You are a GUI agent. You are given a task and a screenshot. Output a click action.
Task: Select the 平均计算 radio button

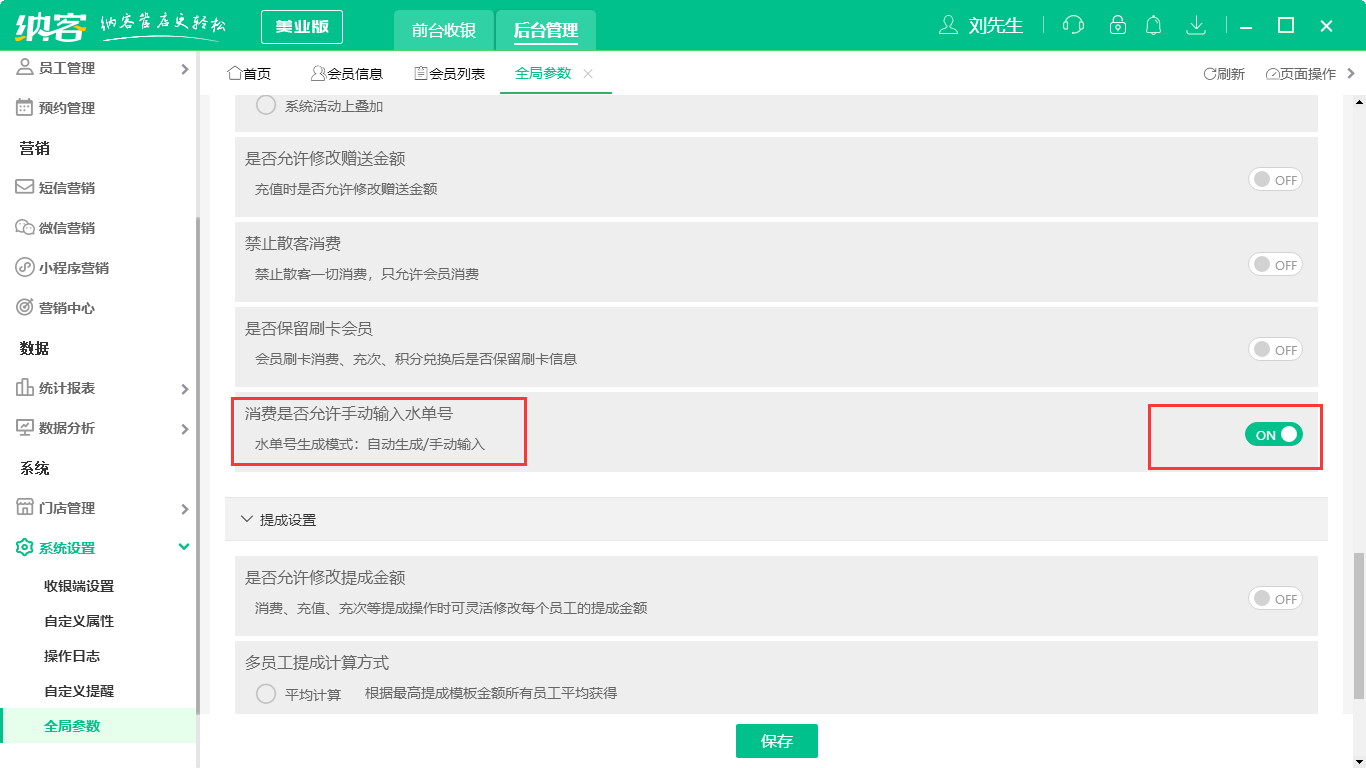click(266, 694)
